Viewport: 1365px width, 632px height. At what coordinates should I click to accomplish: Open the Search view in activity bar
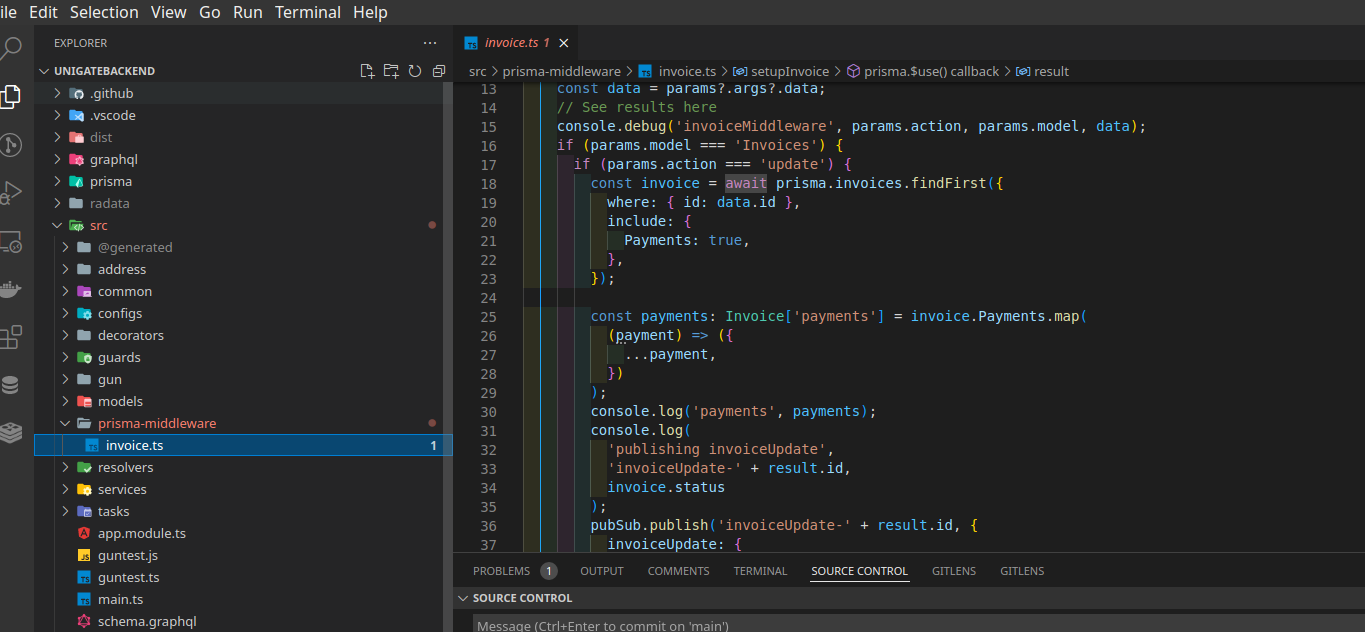pos(11,48)
